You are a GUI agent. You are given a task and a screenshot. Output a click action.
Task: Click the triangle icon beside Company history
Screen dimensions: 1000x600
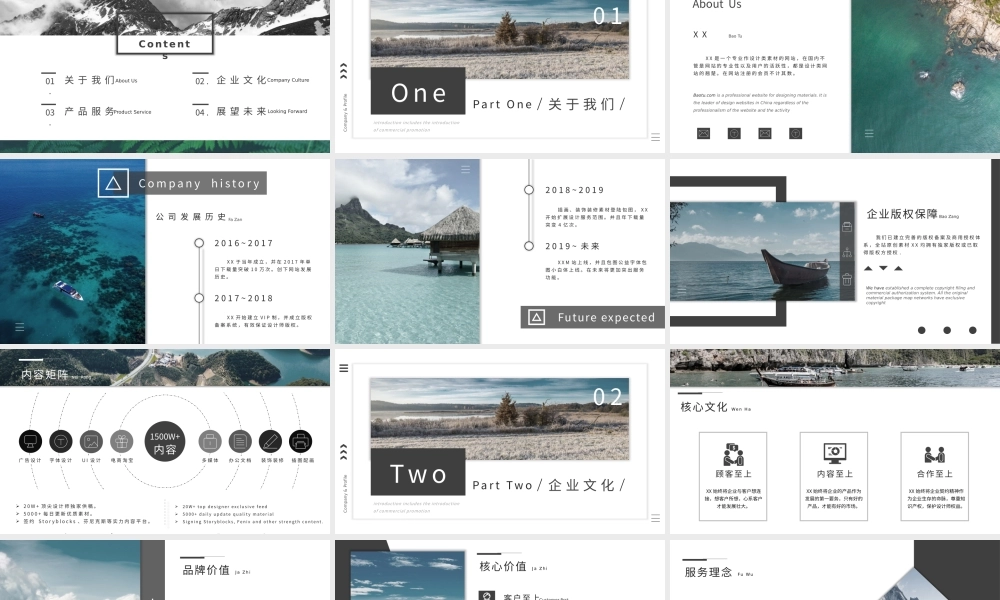click(114, 183)
